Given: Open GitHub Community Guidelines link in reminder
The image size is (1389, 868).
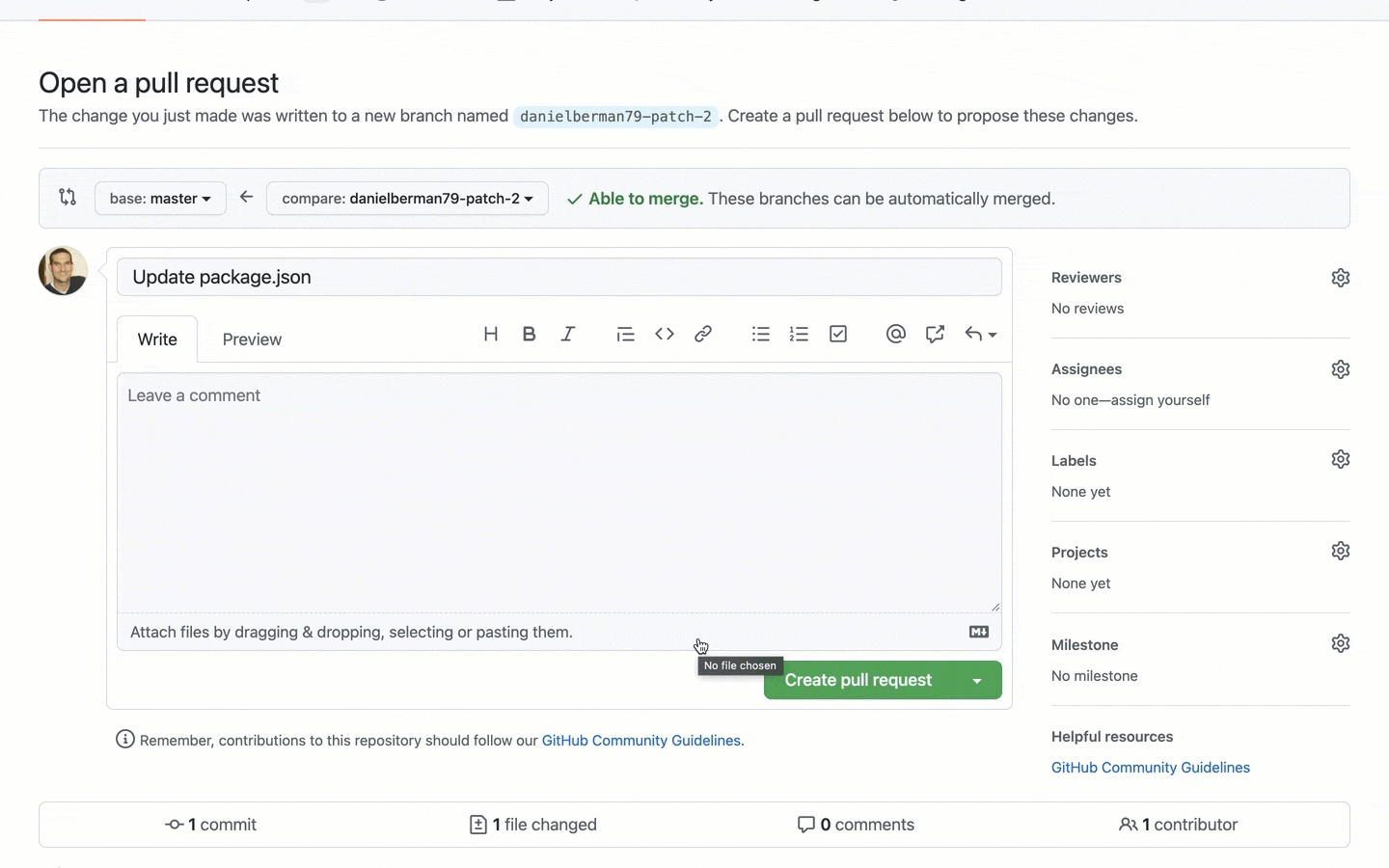Looking at the screenshot, I should 641,741.
